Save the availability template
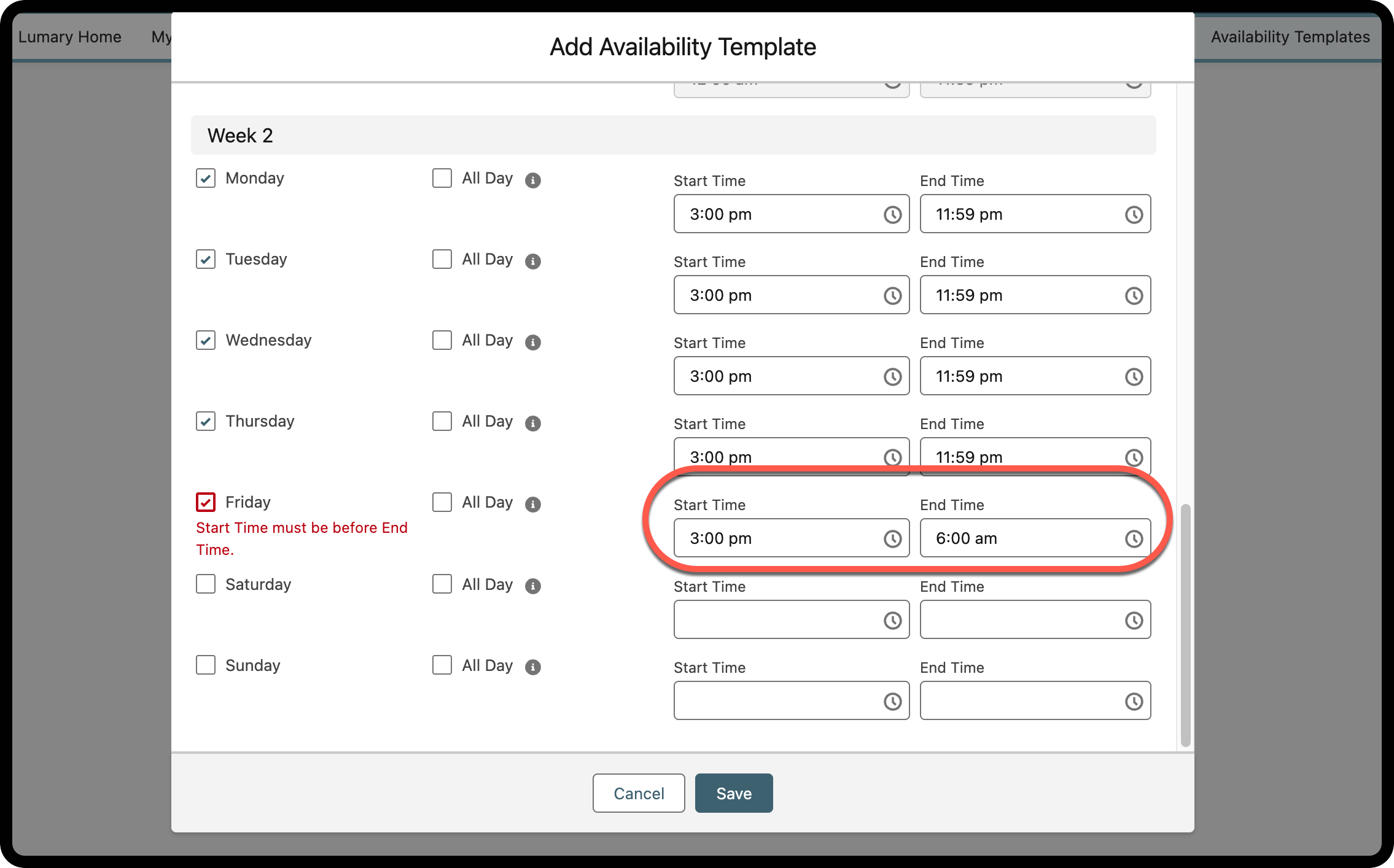 733,792
